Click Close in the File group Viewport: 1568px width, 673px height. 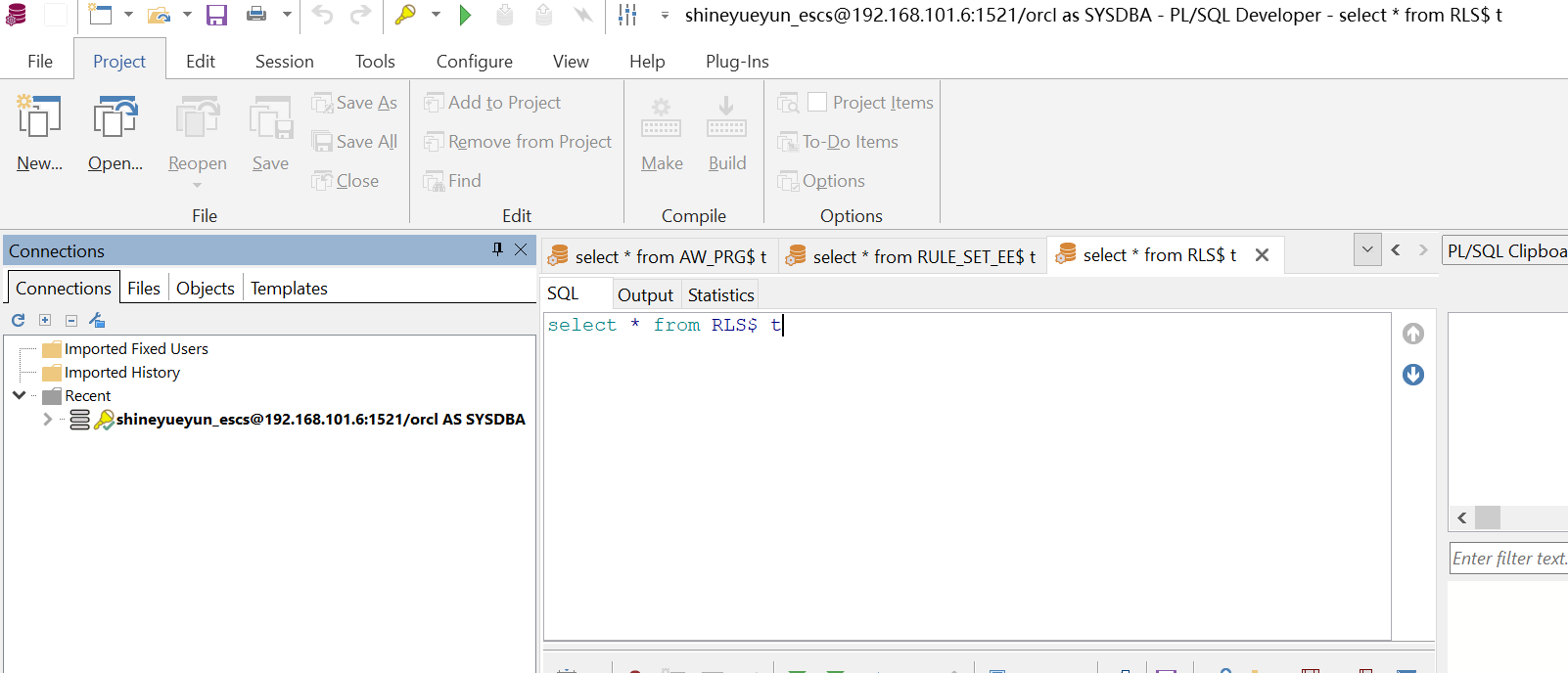tap(346, 181)
